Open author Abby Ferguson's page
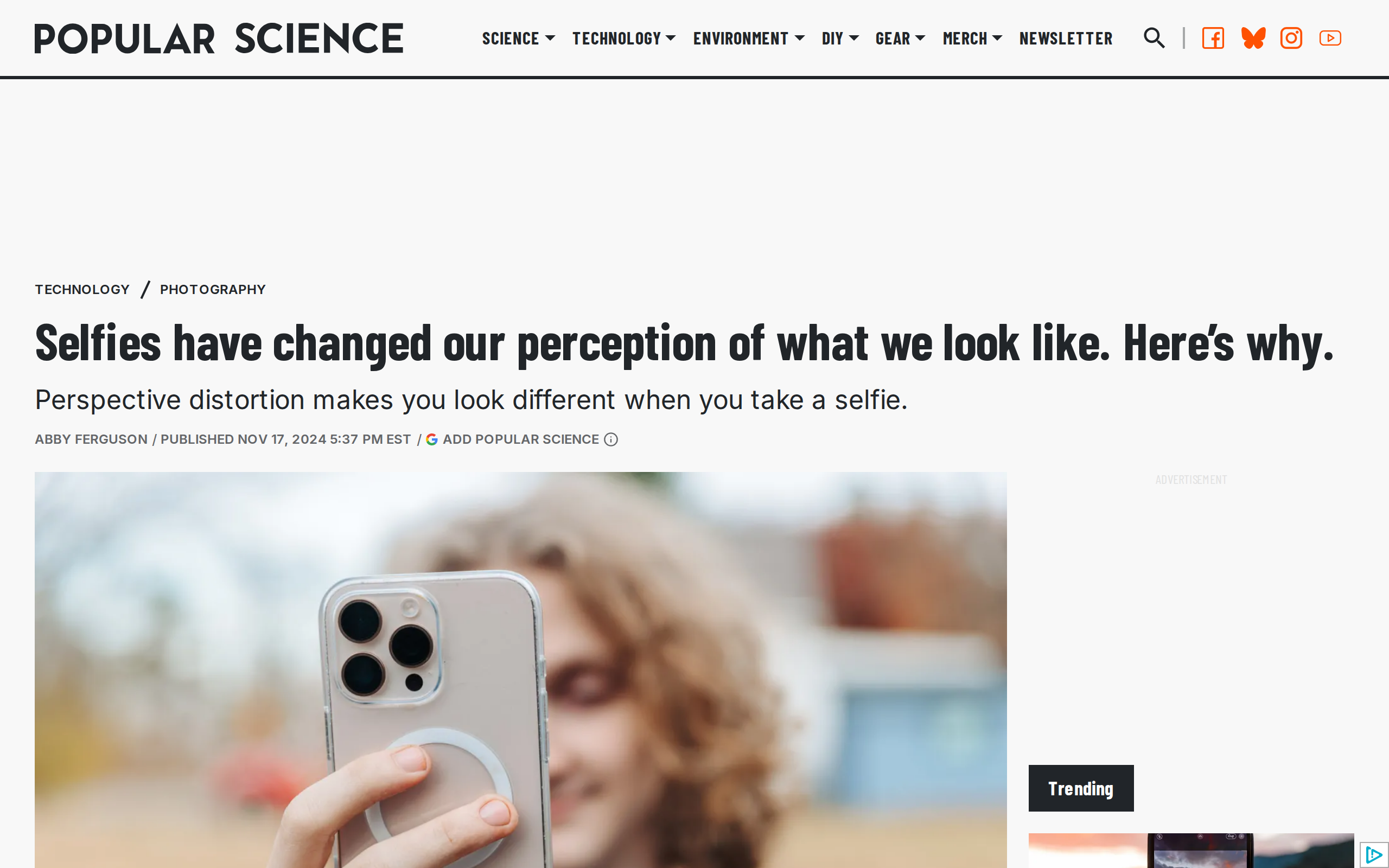Image resolution: width=1389 pixels, height=868 pixels. tap(91, 439)
